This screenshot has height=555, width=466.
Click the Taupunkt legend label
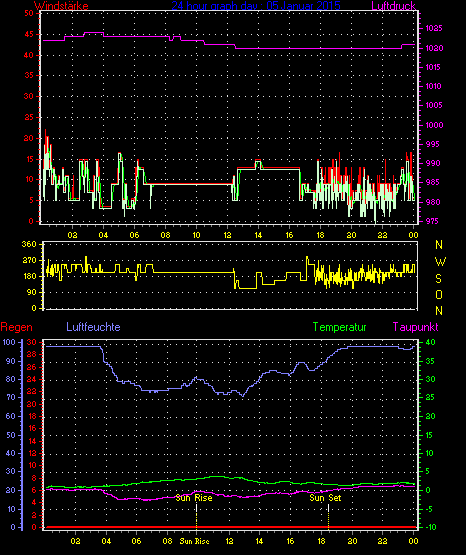[x=415, y=327]
